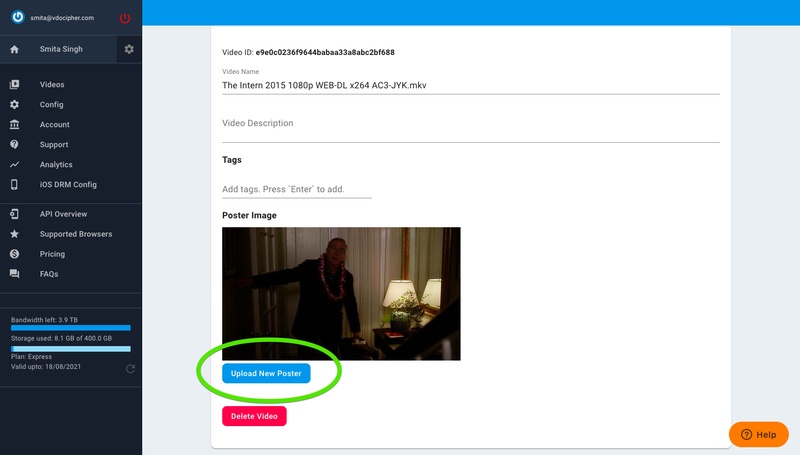Refresh usage stats with the reload icon

tap(131, 368)
